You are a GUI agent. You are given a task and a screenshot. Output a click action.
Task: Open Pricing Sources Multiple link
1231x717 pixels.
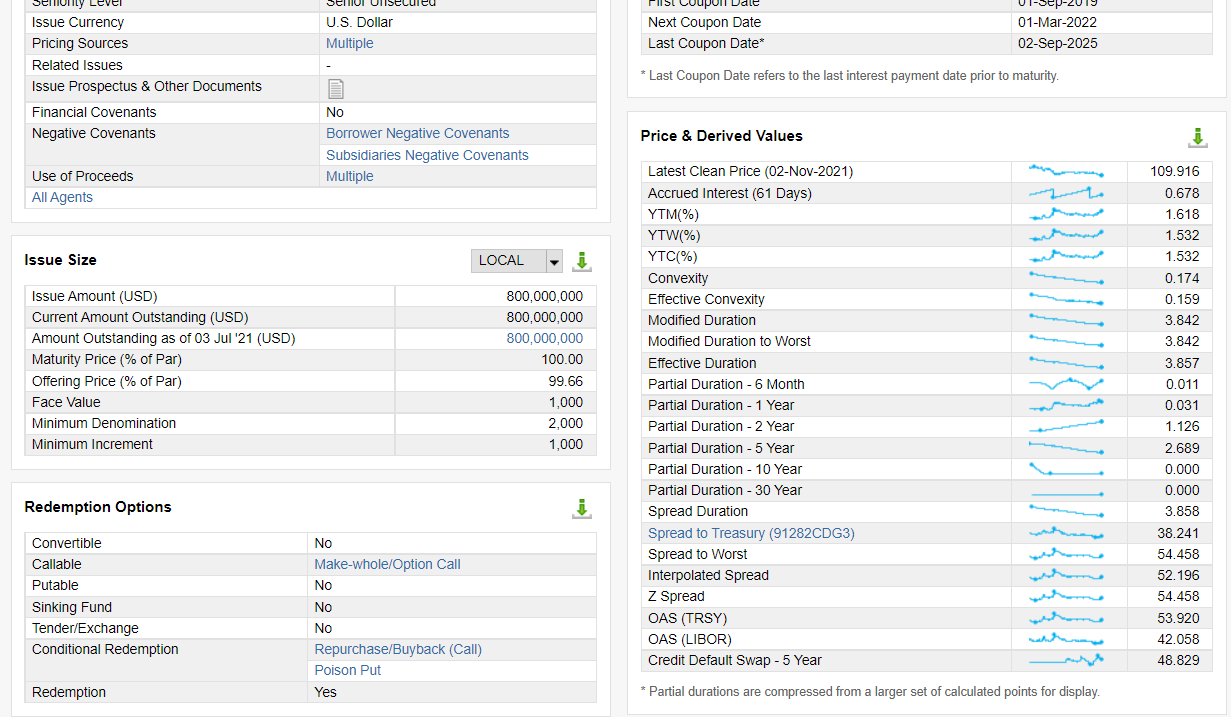pyautogui.click(x=349, y=43)
